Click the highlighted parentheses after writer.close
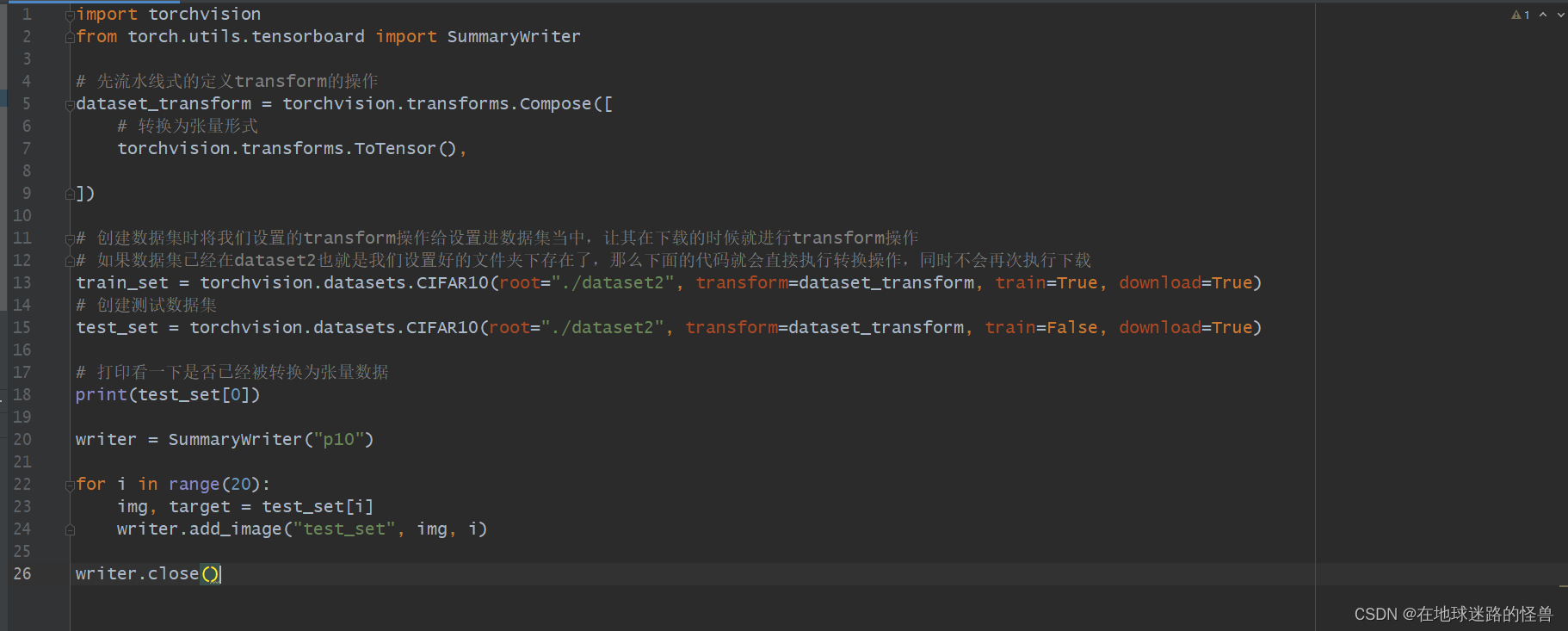1568x631 pixels. 210,573
